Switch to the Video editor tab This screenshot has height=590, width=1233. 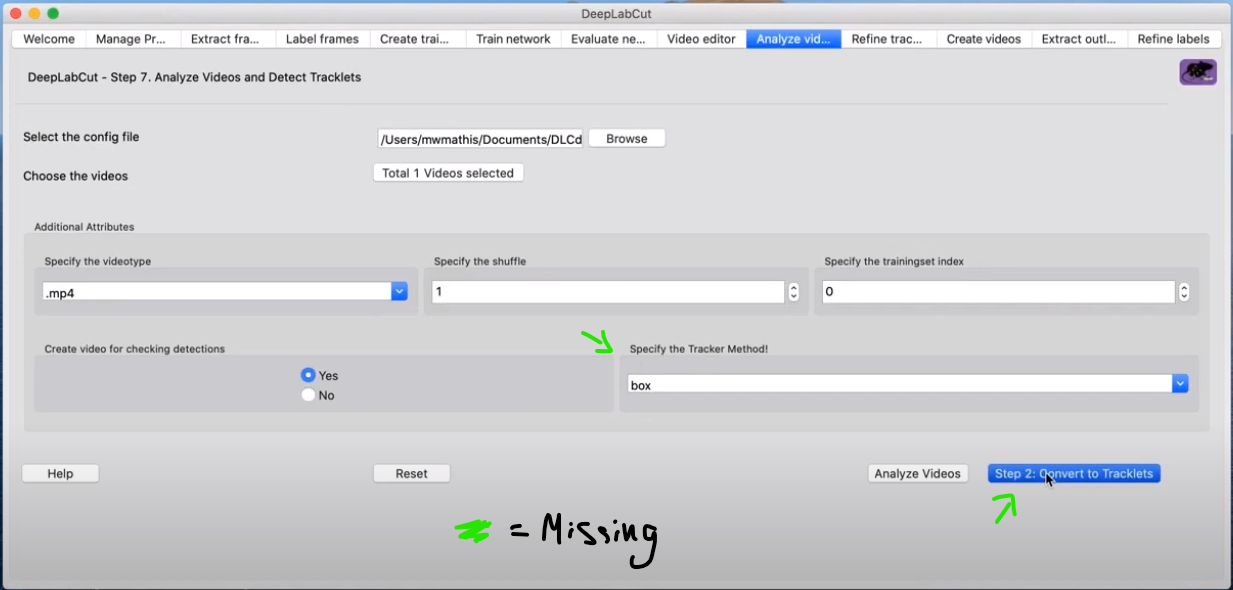coord(700,39)
